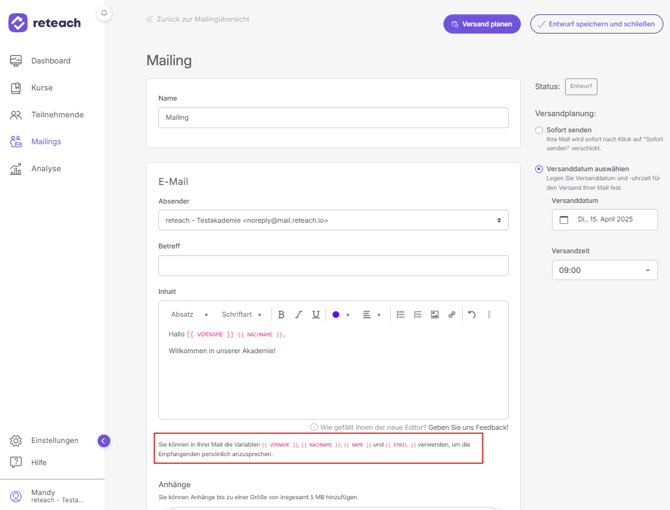Insert a numbered list
670x510 pixels.
(417, 315)
